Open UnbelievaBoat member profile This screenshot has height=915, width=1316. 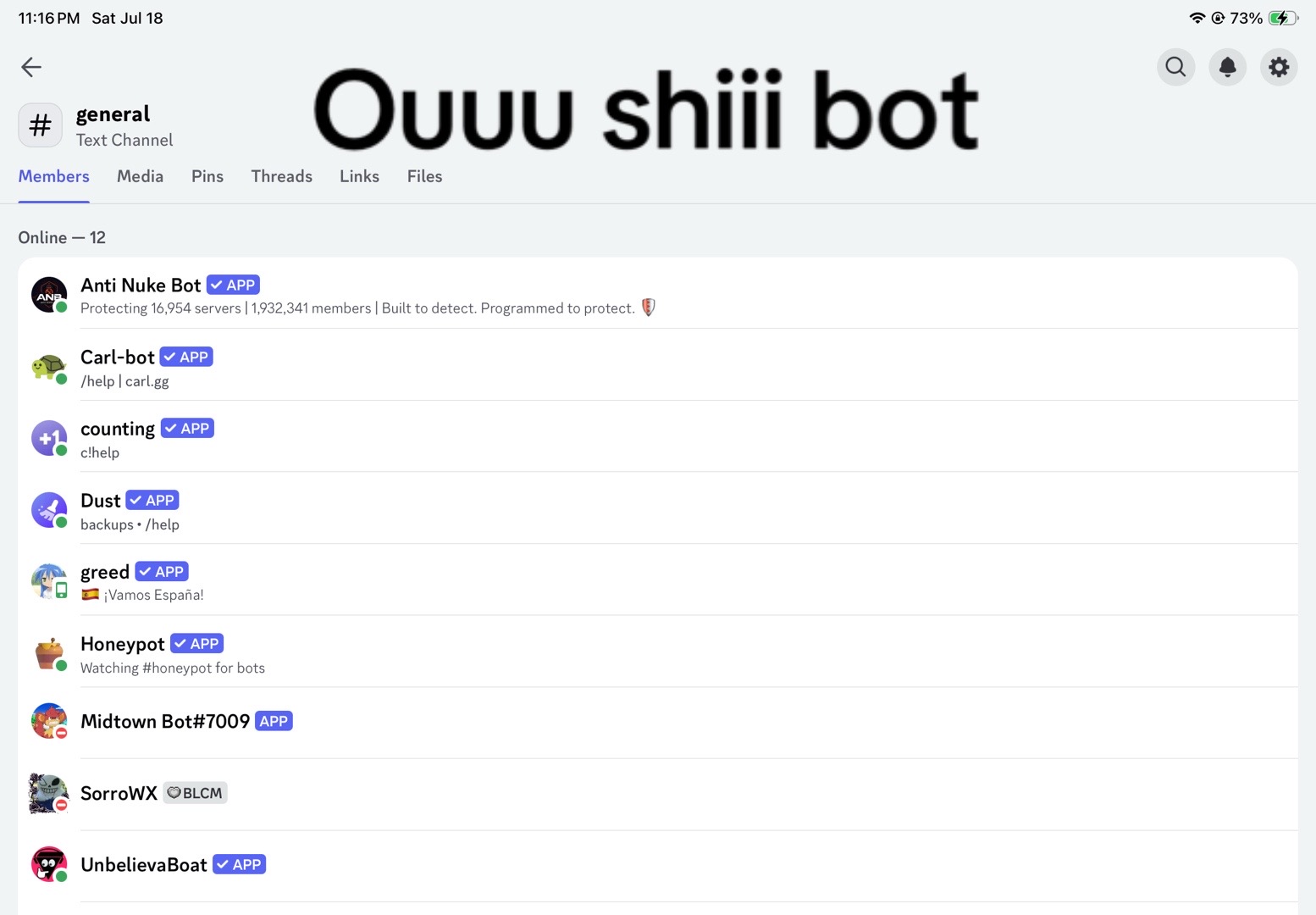tap(658, 866)
